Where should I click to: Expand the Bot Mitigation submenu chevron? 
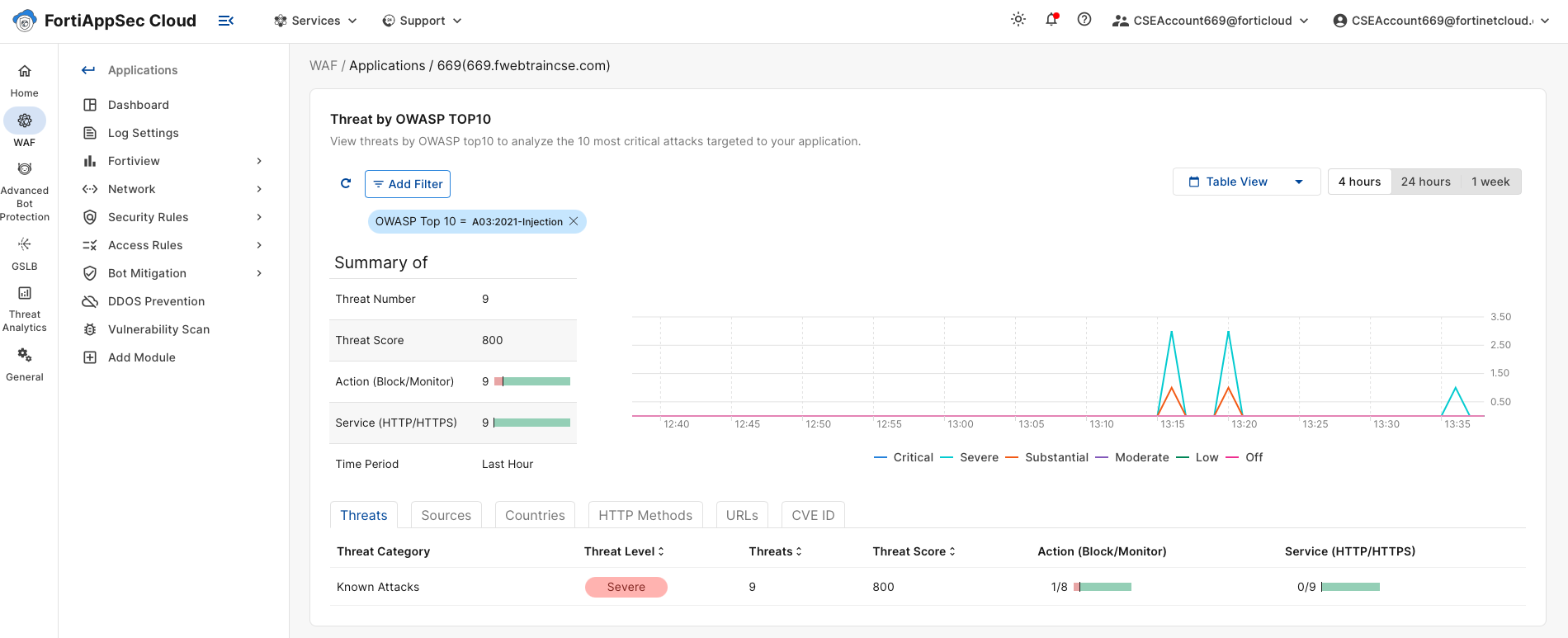[x=259, y=273]
